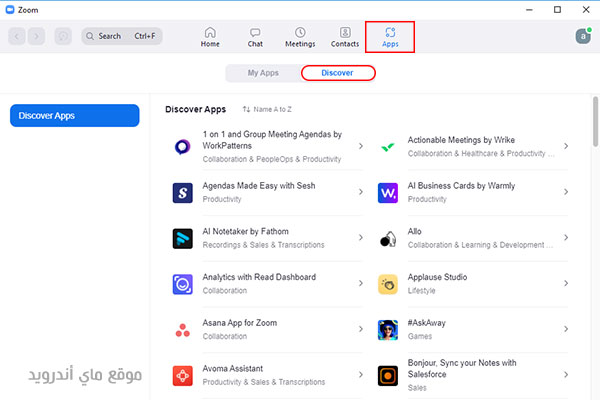The image size is (600, 400).
Task: Open the Contacts tab icon
Action: 345,32
